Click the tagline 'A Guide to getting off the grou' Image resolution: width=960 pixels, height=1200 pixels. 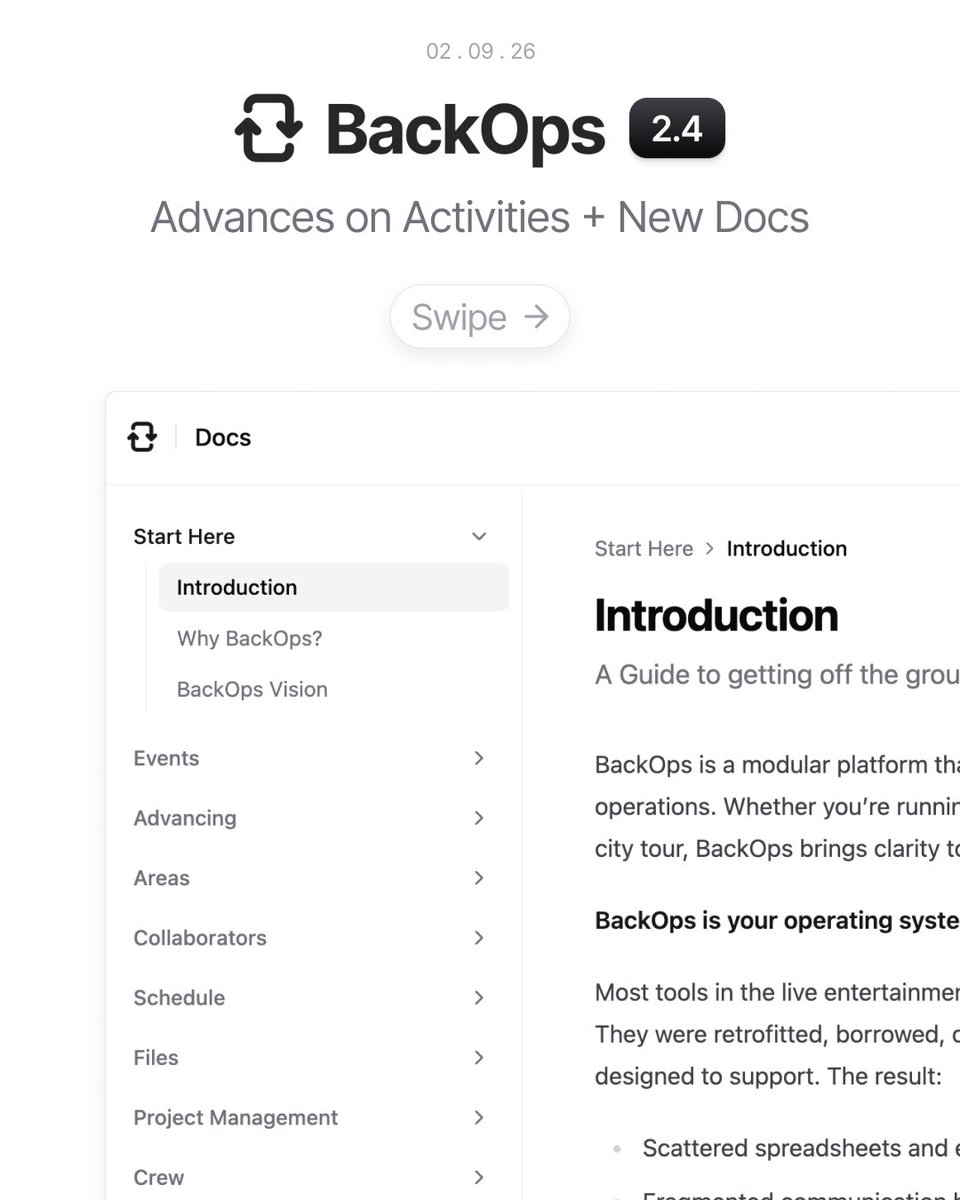(x=777, y=675)
